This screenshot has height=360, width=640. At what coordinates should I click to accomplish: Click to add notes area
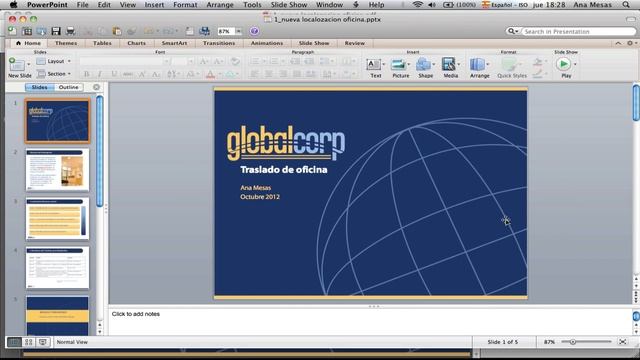pyautogui.click(x=371, y=322)
